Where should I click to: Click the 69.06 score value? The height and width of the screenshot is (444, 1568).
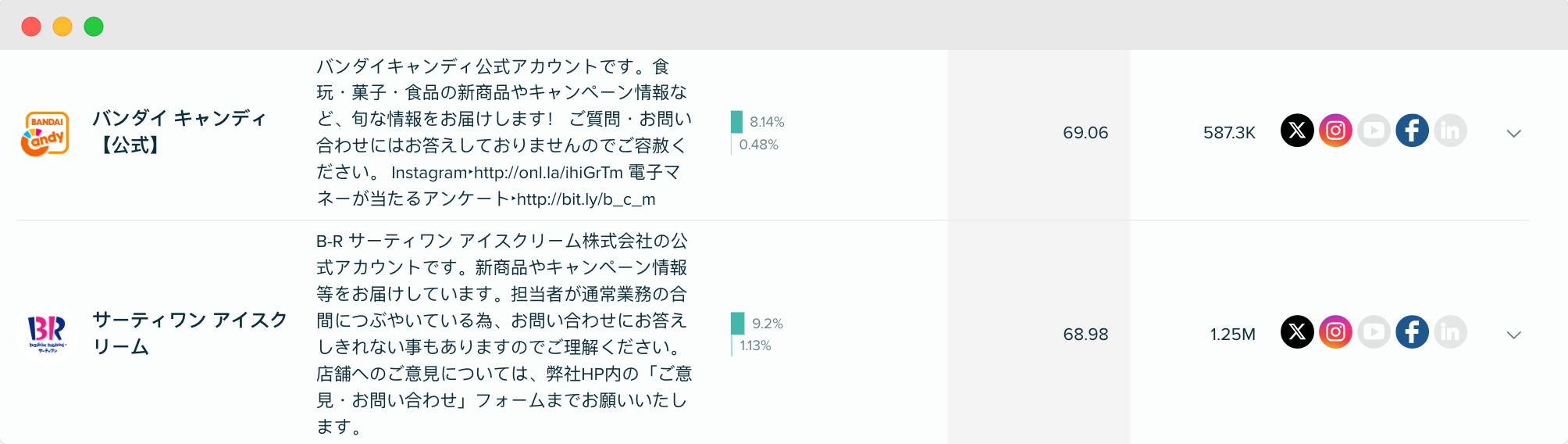(x=1085, y=133)
